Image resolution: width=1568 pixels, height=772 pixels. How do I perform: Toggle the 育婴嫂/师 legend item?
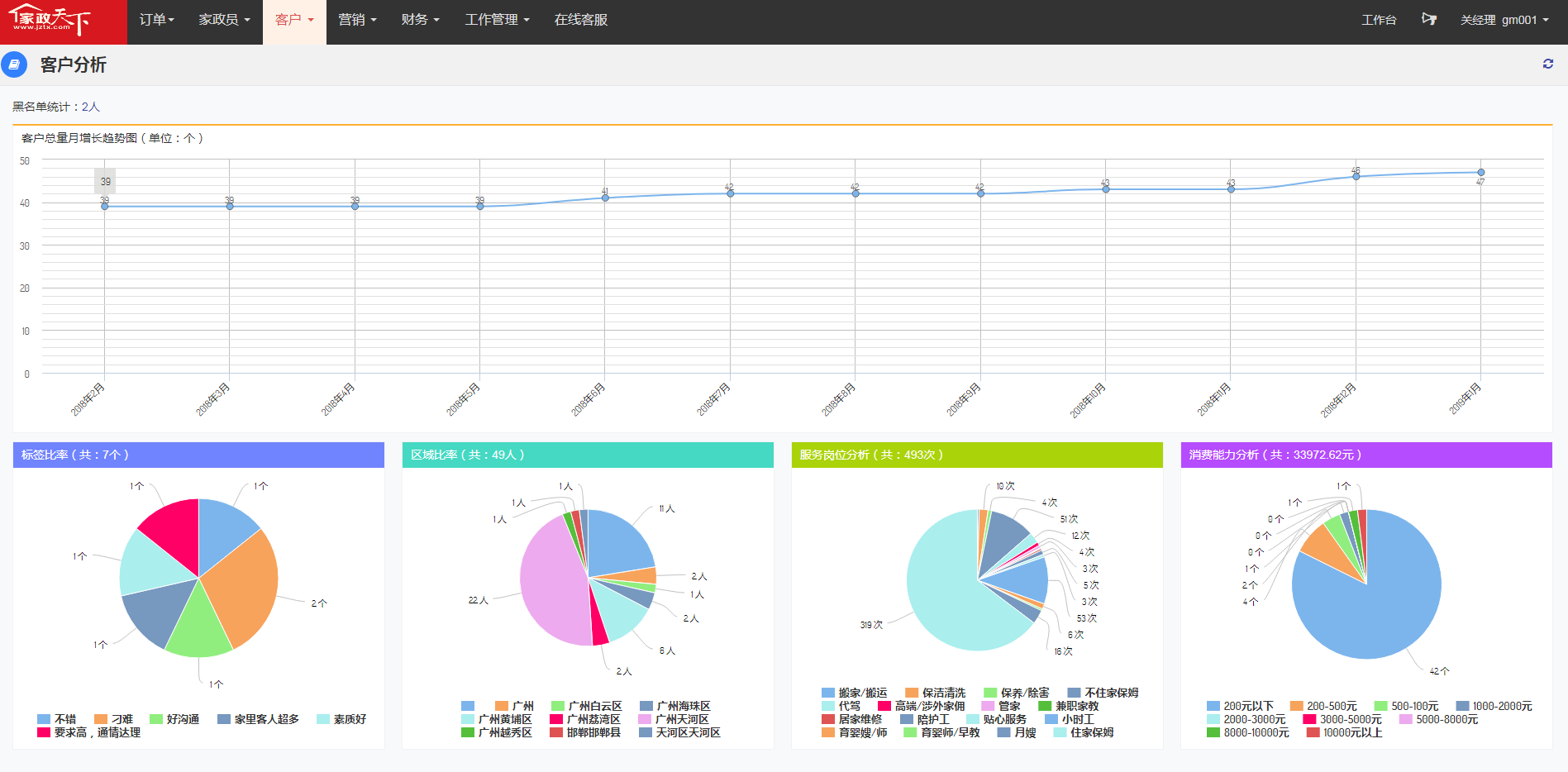[855, 732]
